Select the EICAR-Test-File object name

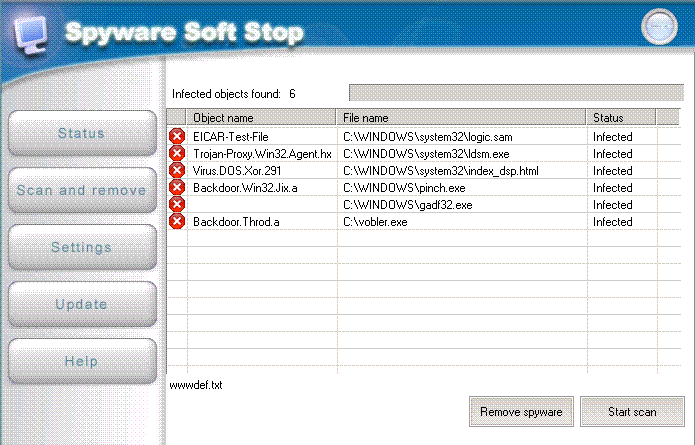pos(230,137)
